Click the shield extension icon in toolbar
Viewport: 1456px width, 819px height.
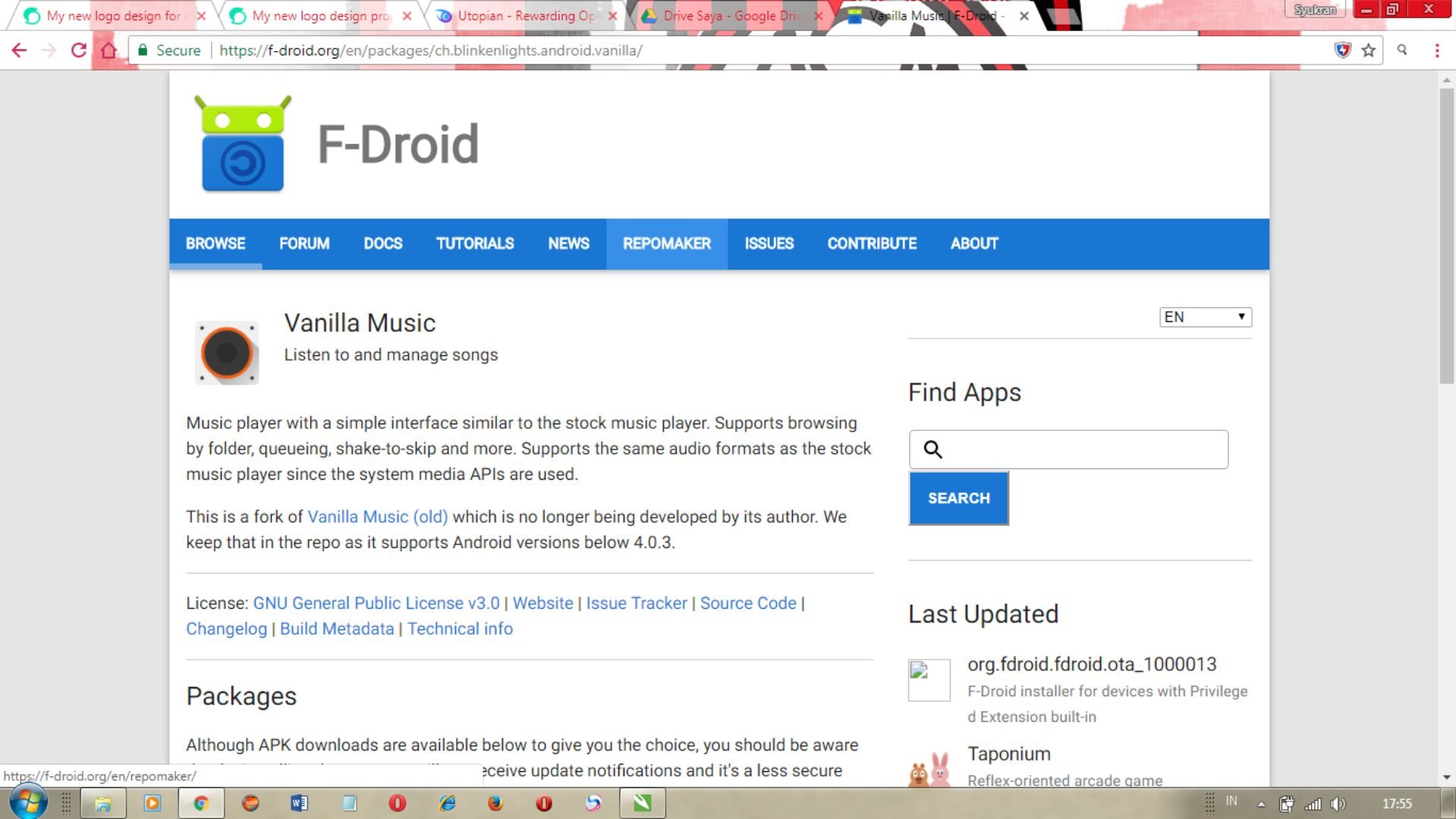[x=1343, y=50]
